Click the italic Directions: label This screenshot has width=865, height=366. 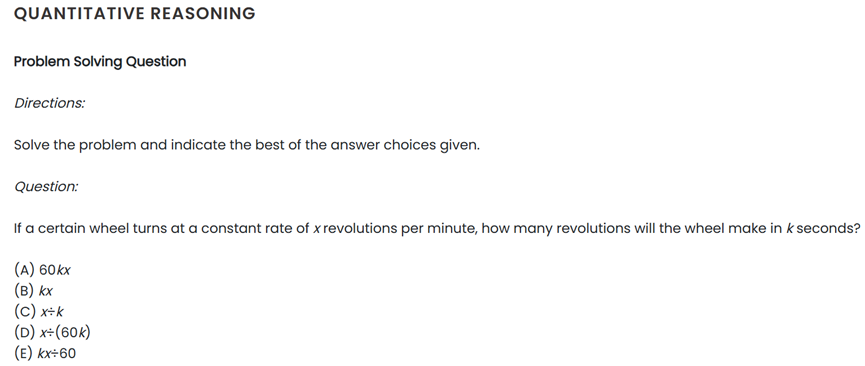pyautogui.click(x=50, y=103)
